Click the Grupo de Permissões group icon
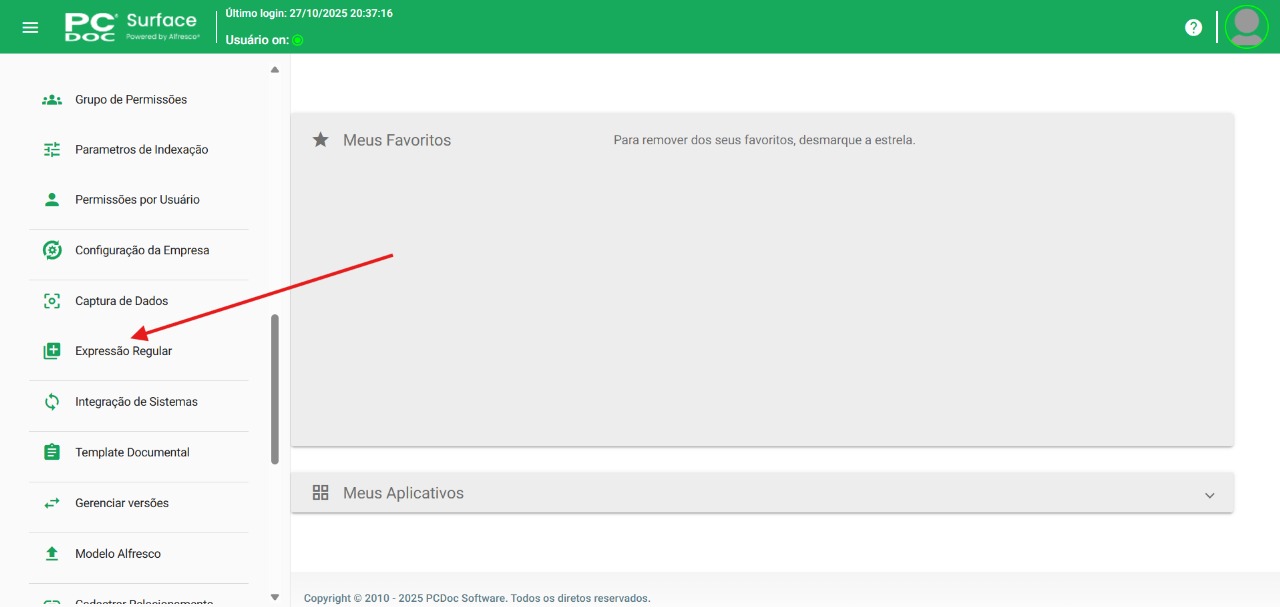 pyautogui.click(x=52, y=100)
